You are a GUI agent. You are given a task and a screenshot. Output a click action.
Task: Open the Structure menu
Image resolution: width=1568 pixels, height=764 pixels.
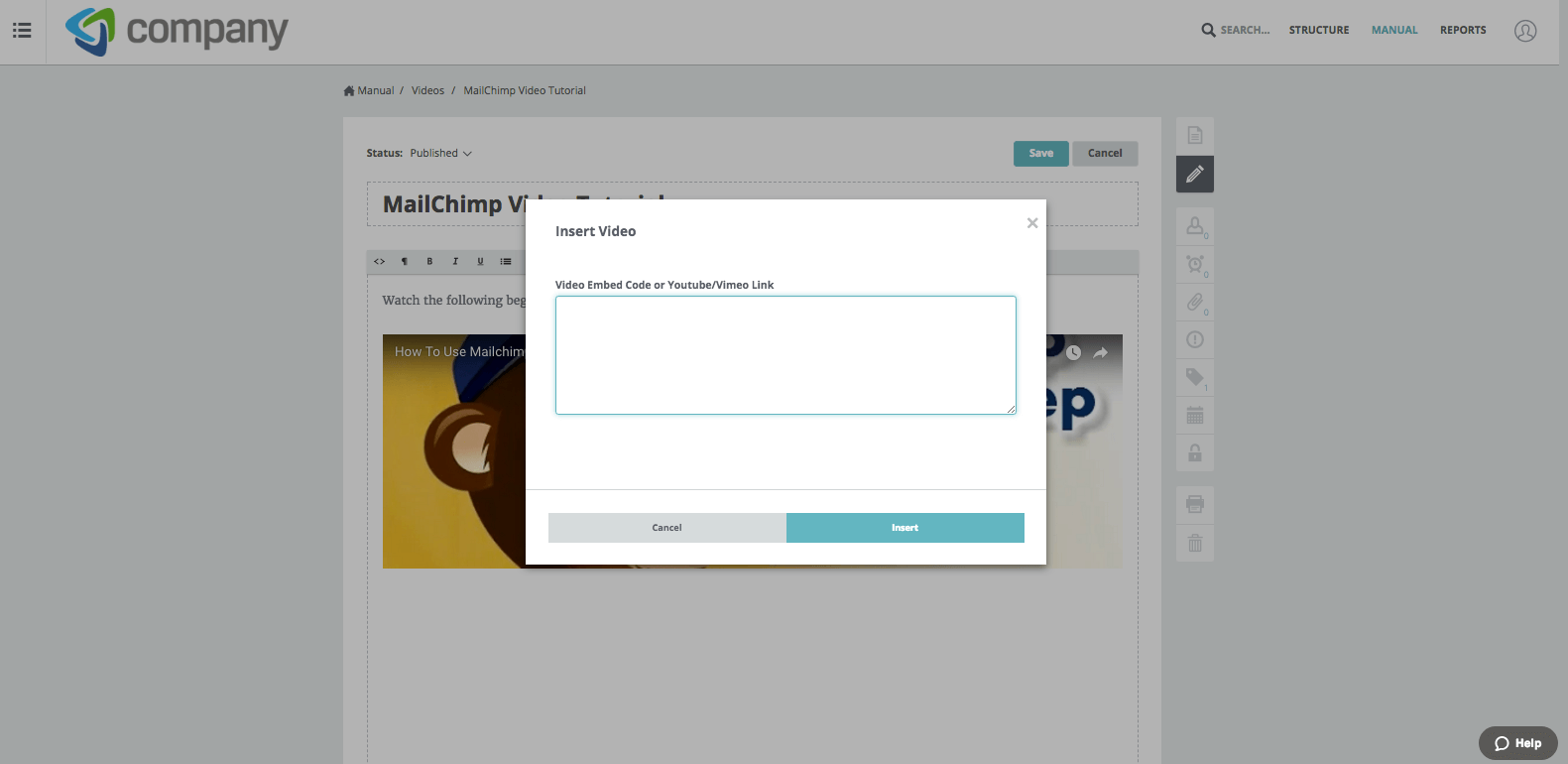1319,31
